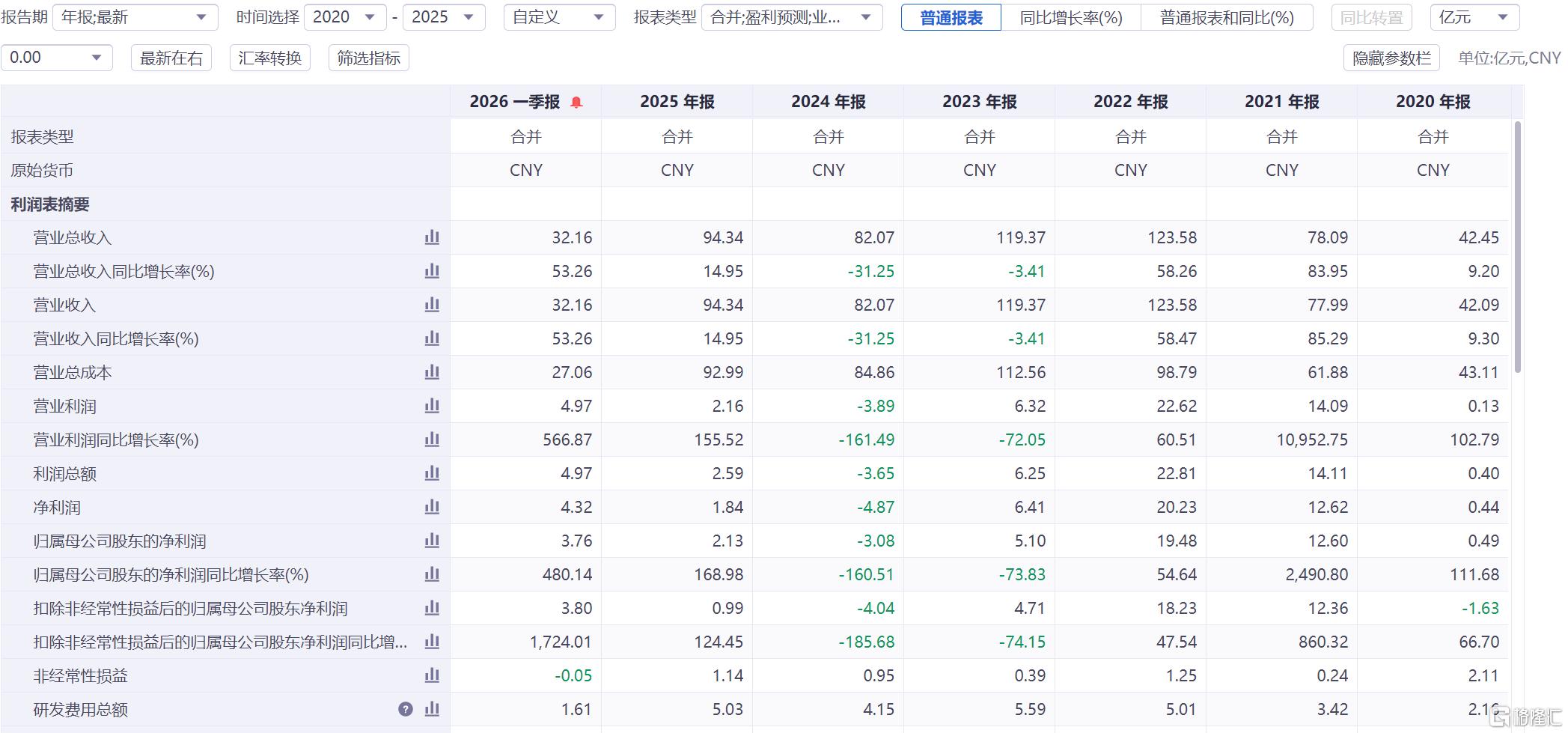Open 自定义 time range dropdown
Viewport: 1568px width, 733px height.
pyautogui.click(x=560, y=17)
